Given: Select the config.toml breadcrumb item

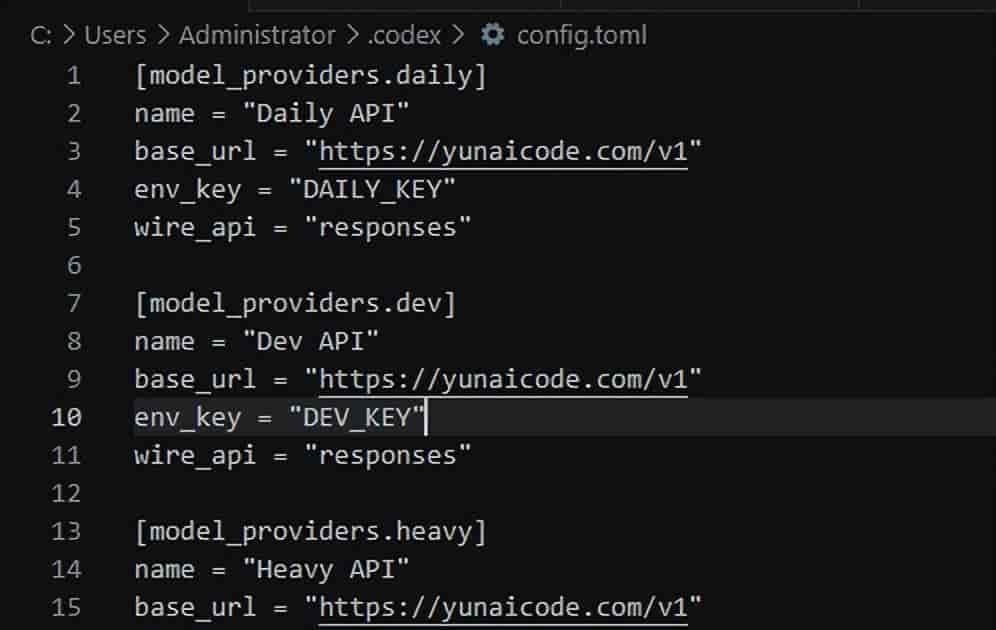Looking at the screenshot, I should 582,35.
